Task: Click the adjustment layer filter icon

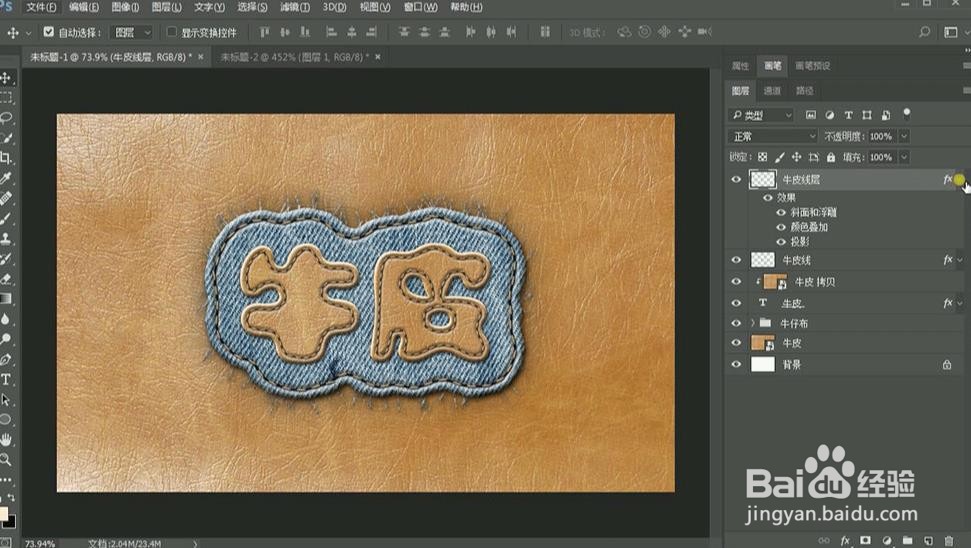Action: 830,115
